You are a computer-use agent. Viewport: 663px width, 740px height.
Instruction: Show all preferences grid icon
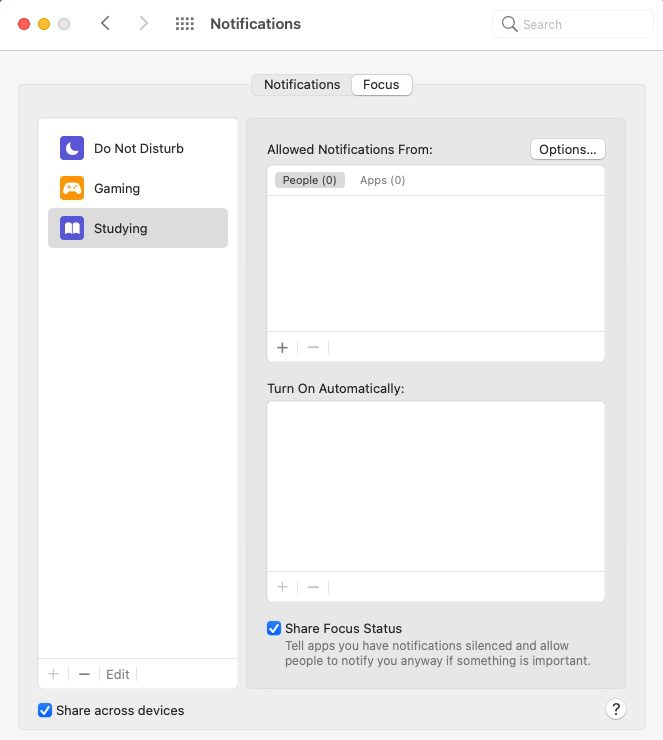tap(184, 23)
